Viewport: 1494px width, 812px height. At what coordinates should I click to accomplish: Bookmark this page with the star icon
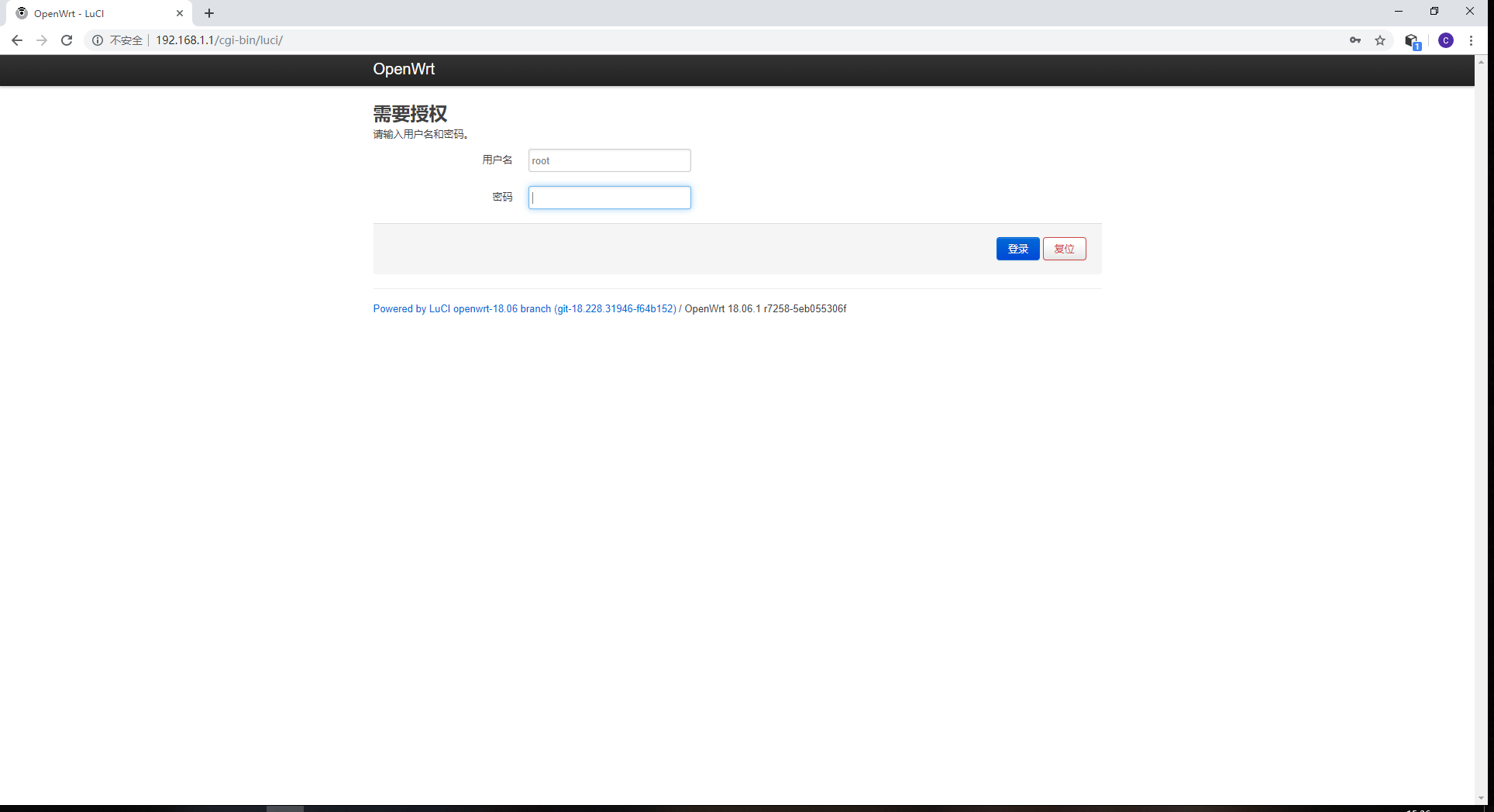[x=1380, y=40]
